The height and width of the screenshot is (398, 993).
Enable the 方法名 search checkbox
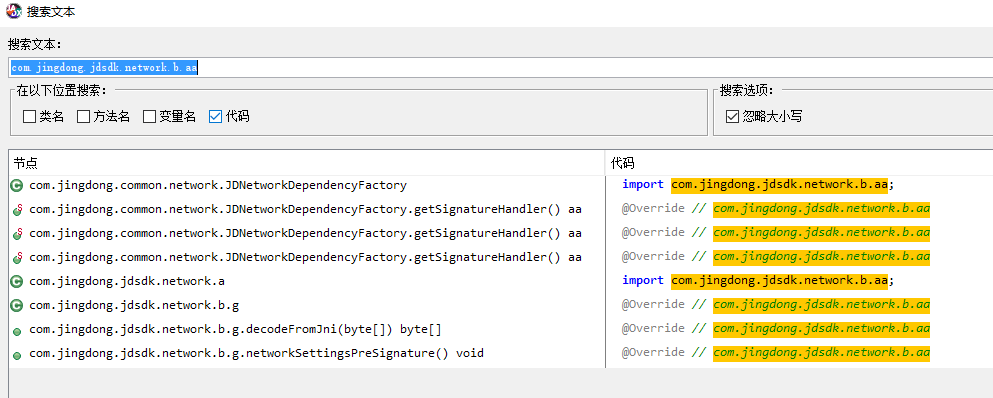tap(84, 117)
